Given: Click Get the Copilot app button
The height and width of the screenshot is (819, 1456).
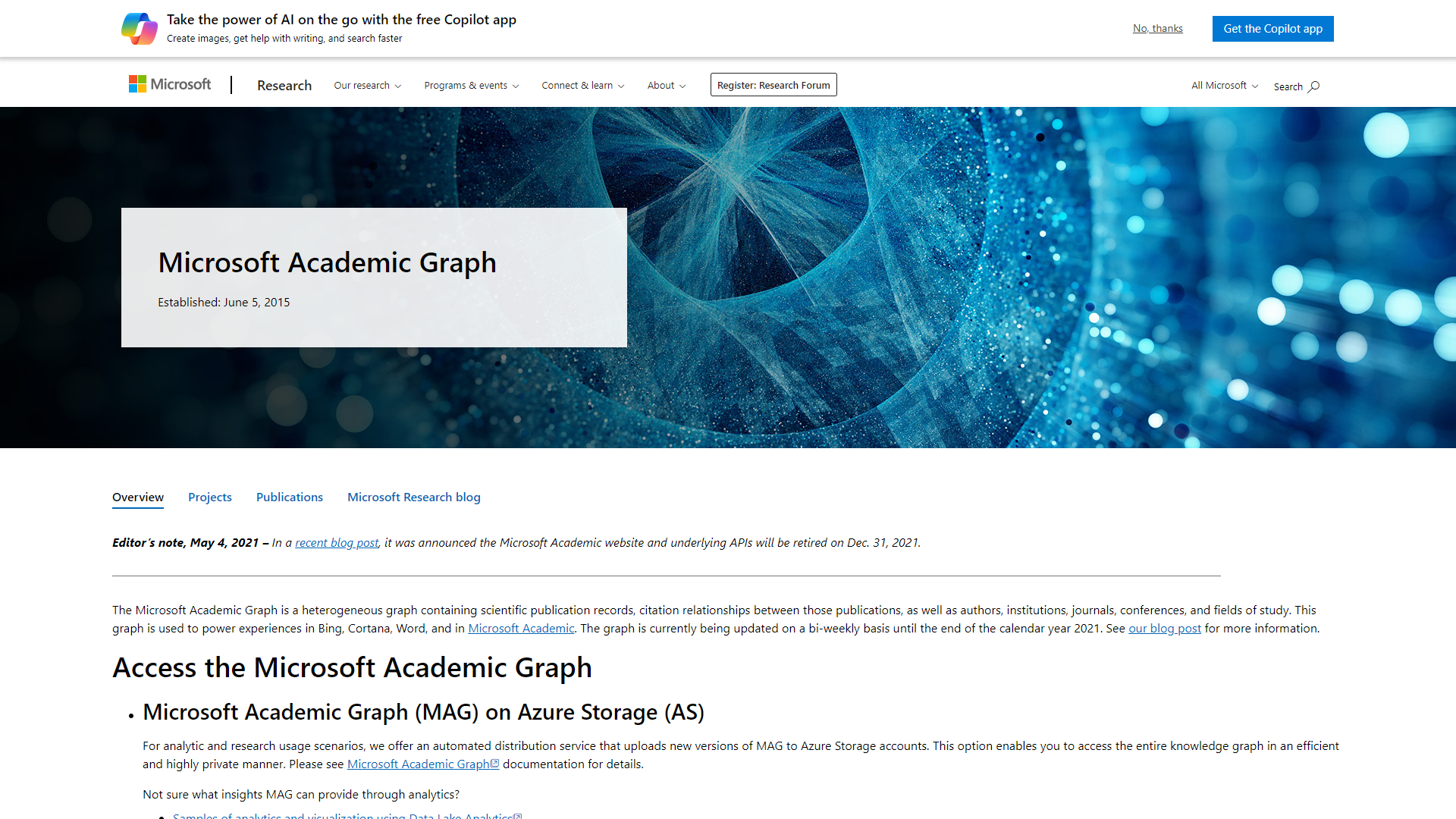Looking at the screenshot, I should pos(1272,28).
